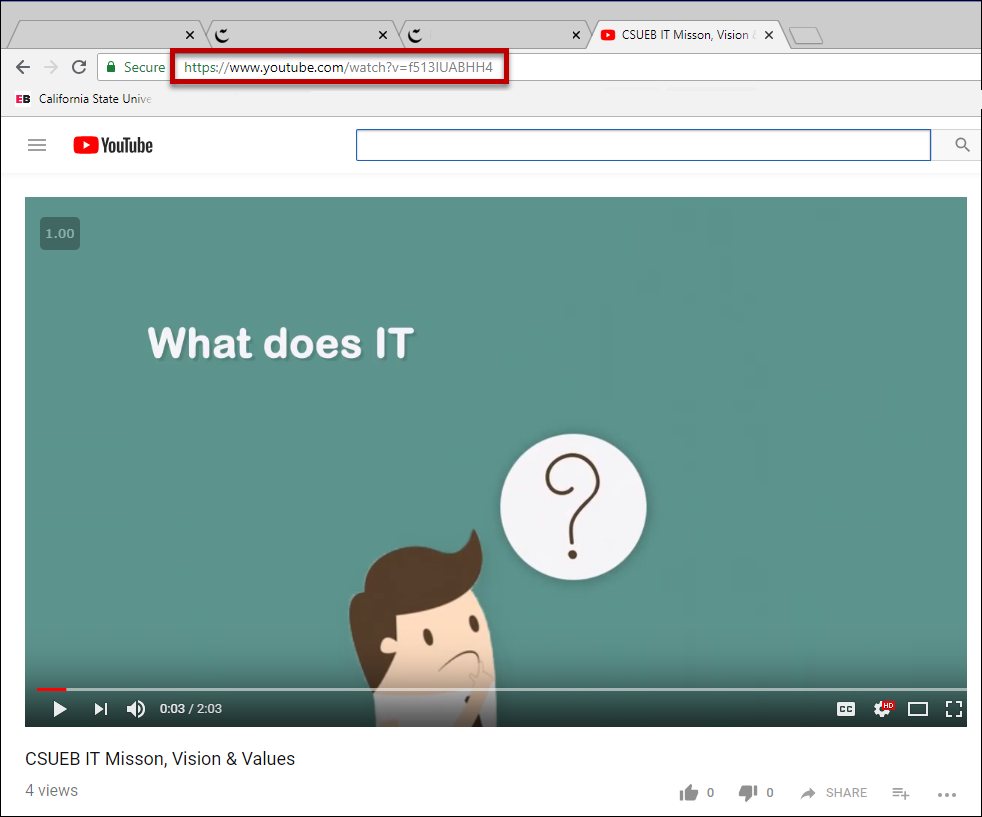The height and width of the screenshot is (817, 982).
Task: Switch to theater mode
Action: tap(918, 709)
